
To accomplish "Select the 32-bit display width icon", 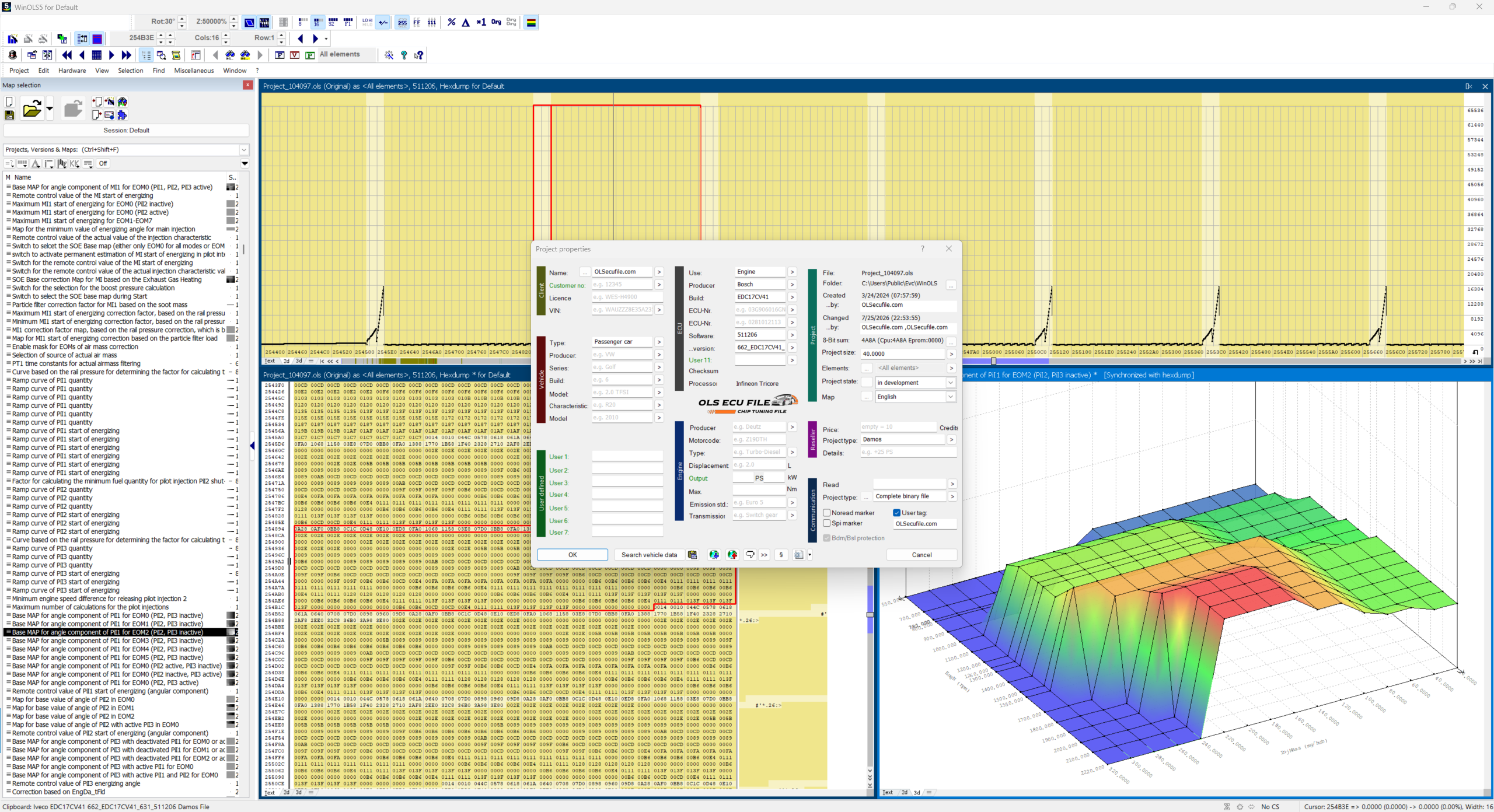I will pos(333,22).
